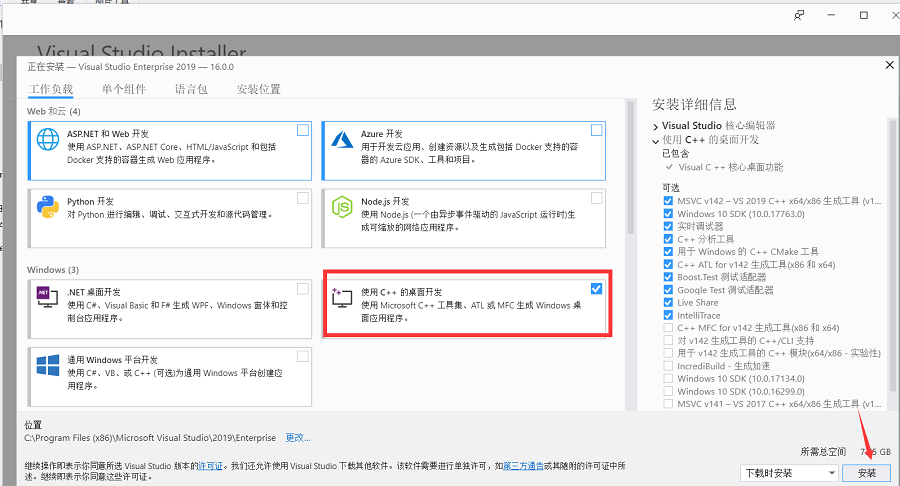Screen dimensions: 900x486
Task: Click the feedback icon in title bar
Action: pyautogui.click(x=798, y=15)
